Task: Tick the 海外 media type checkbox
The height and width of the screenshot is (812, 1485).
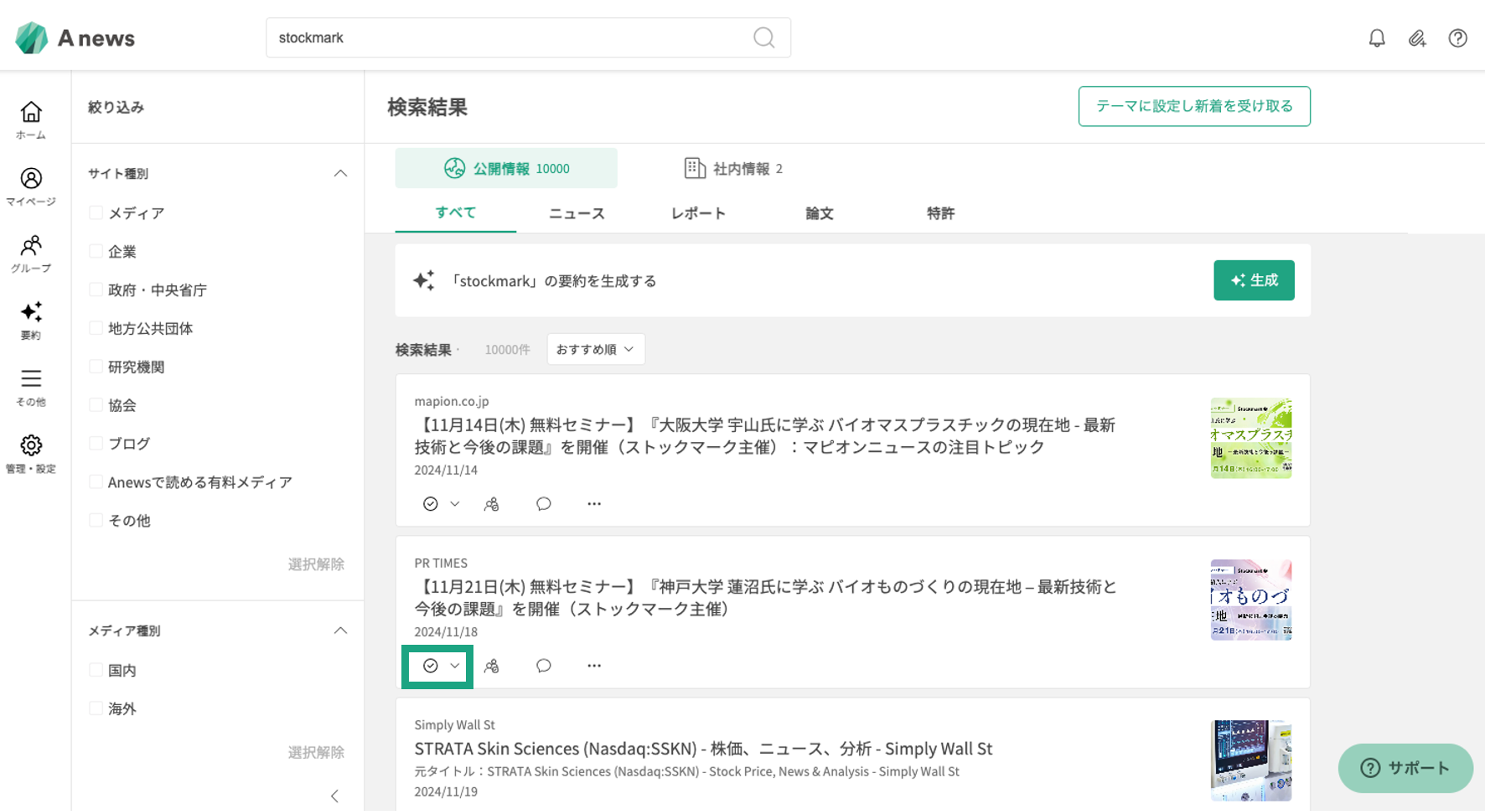Action: 96,708
